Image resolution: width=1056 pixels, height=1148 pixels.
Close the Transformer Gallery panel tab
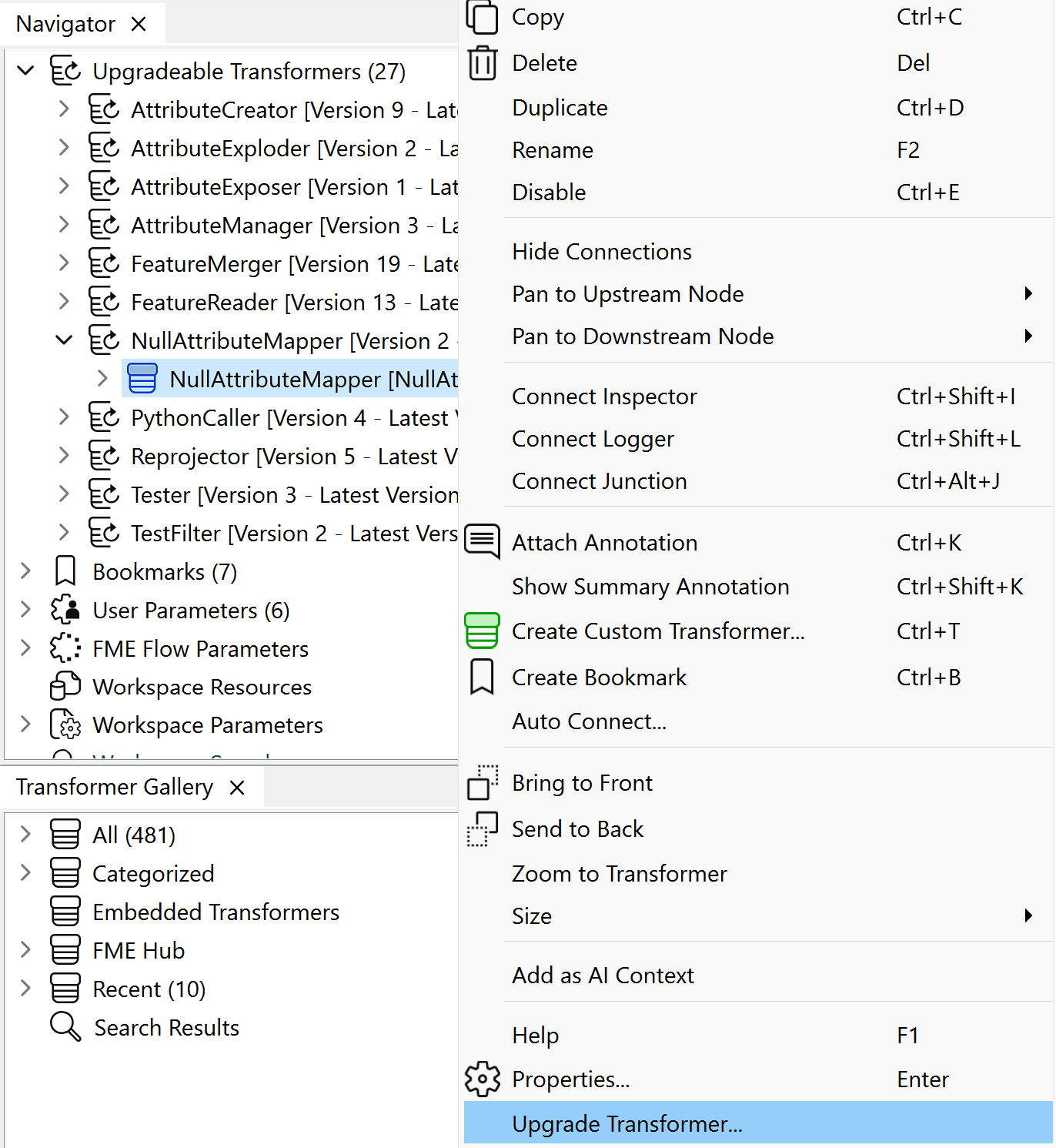[x=237, y=788]
